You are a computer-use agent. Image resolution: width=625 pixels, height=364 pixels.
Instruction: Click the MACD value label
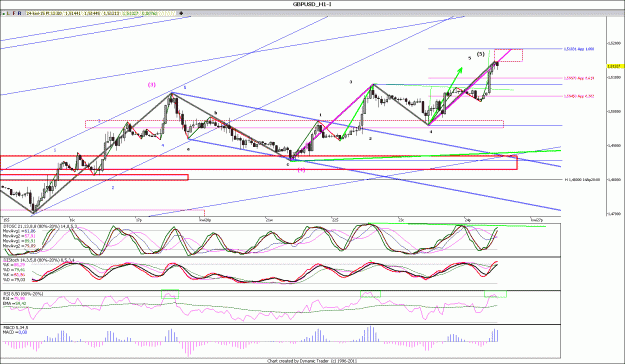[15, 332]
